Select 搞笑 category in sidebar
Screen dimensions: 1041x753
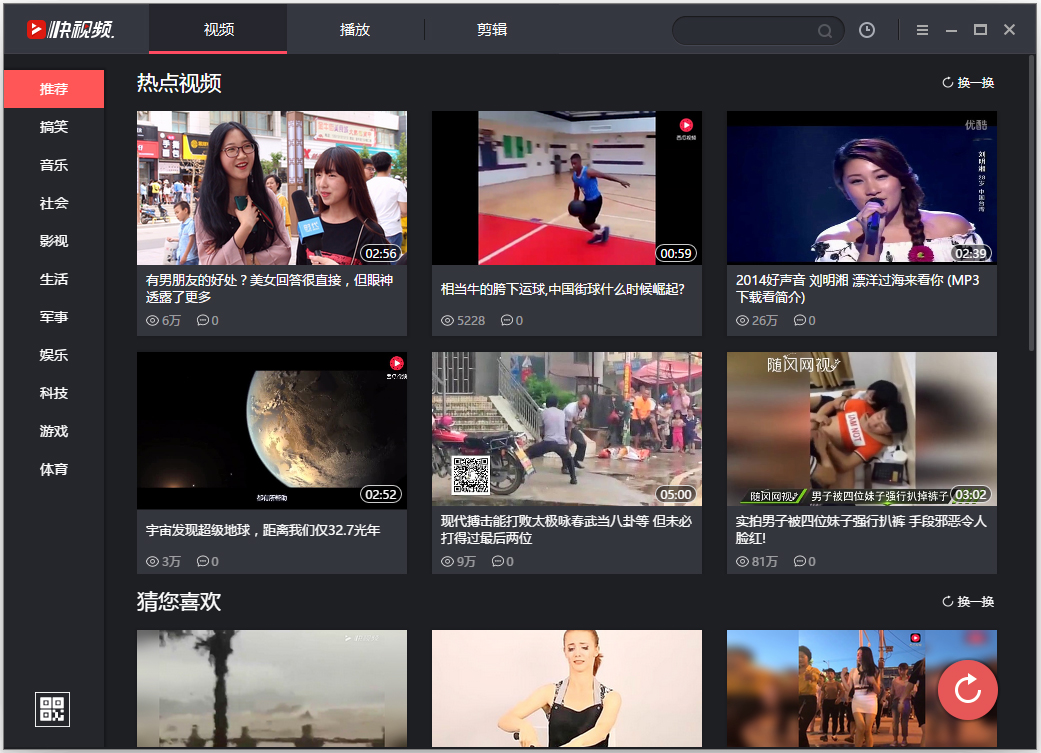(x=54, y=127)
